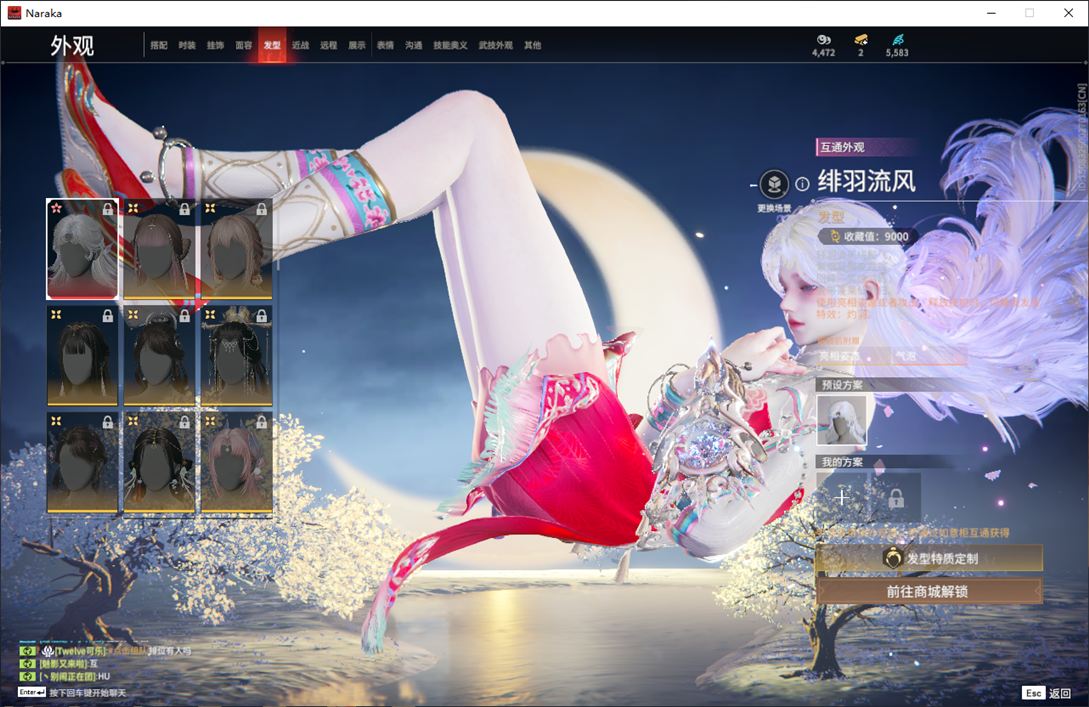
Task: Open the 搭配 tab
Action: tap(159, 45)
